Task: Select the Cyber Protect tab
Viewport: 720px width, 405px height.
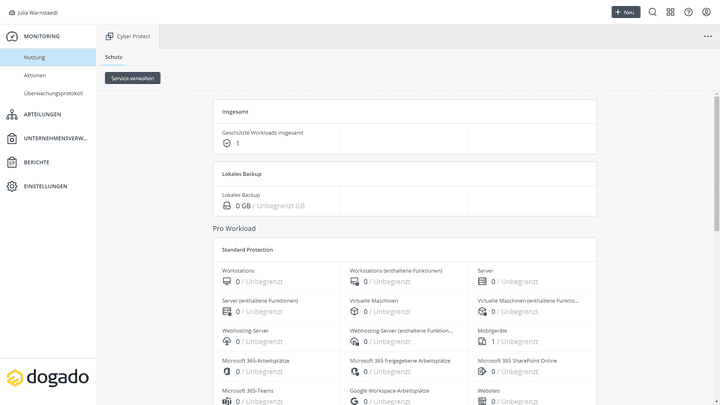Action: [128, 36]
